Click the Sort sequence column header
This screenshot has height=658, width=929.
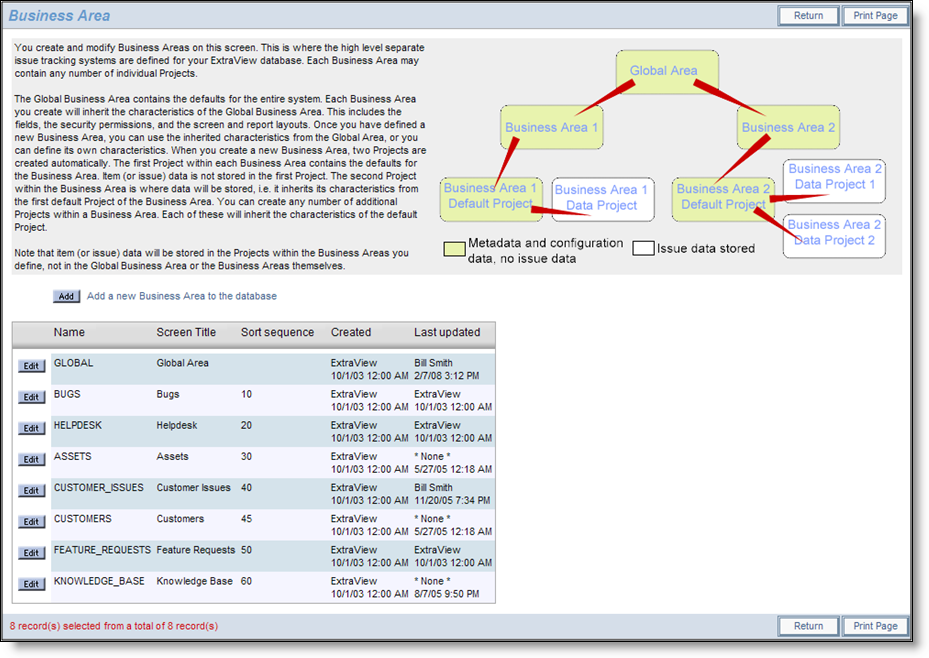pyautogui.click(x=277, y=332)
